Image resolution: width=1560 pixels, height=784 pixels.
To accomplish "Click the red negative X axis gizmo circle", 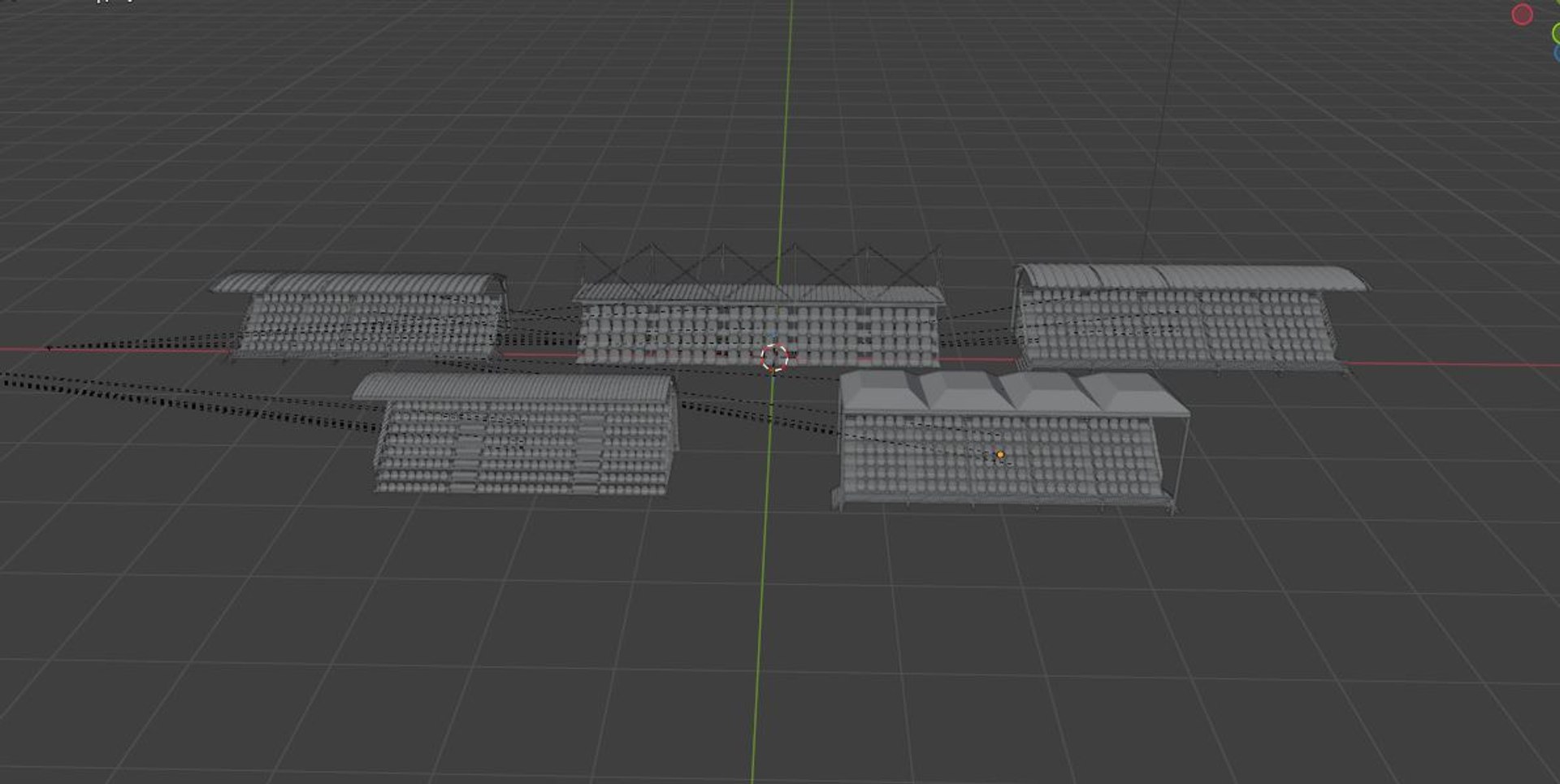I will pyautogui.click(x=1522, y=15).
